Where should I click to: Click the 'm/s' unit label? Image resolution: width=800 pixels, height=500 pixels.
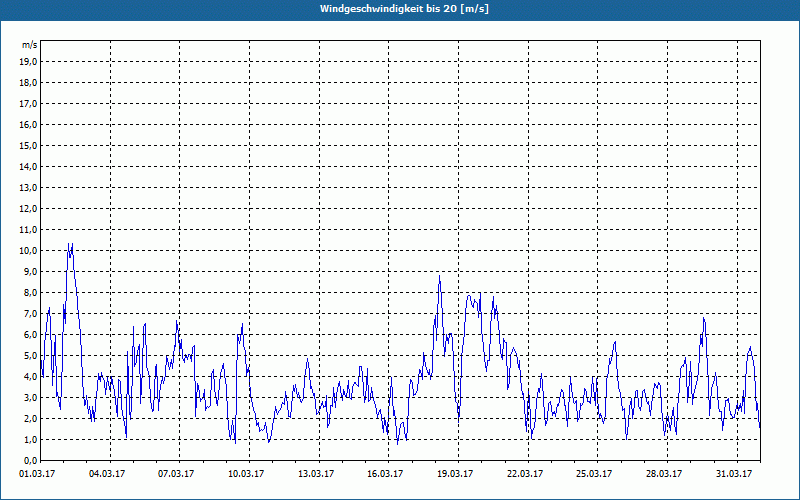click(30, 45)
